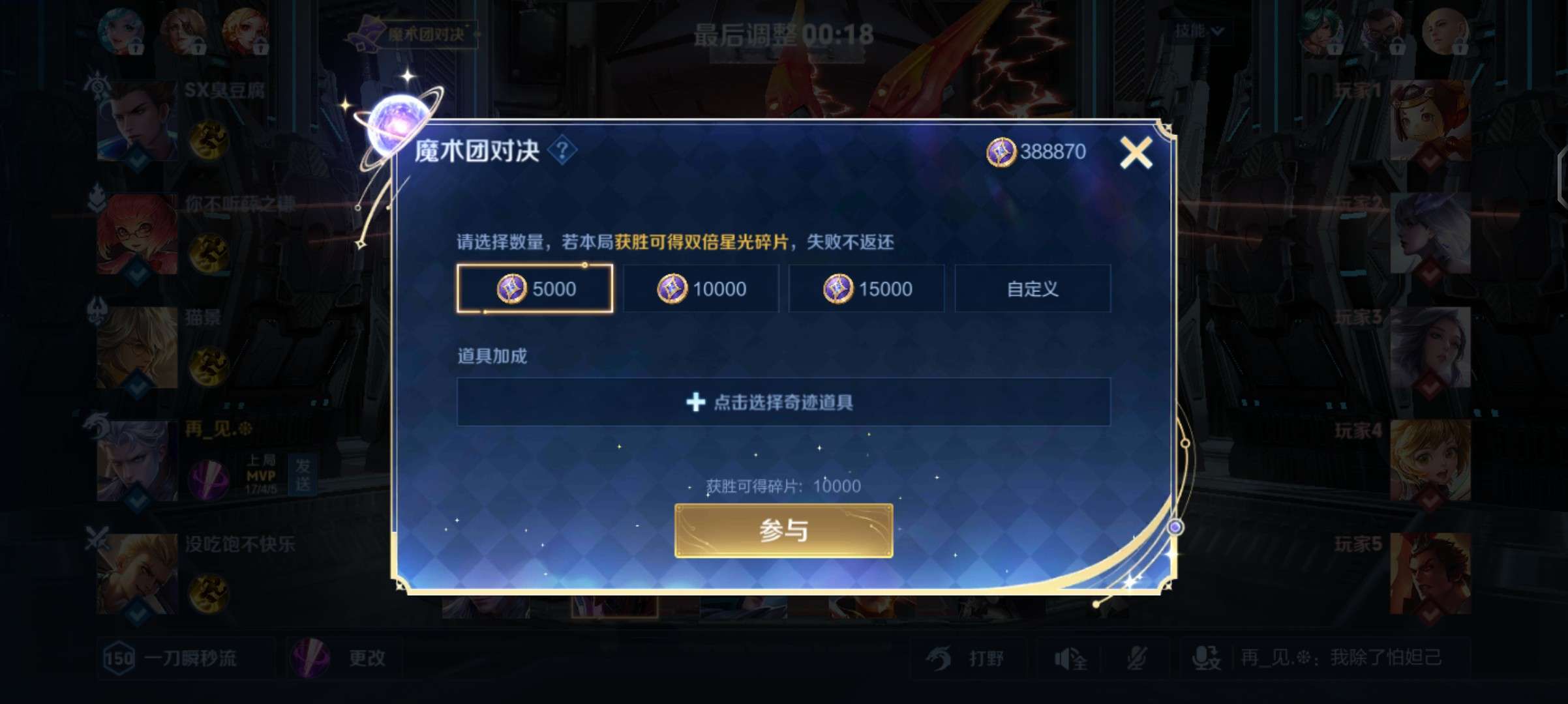Click 更改 to change summoner spell
The image size is (1568, 704).
(x=346, y=658)
